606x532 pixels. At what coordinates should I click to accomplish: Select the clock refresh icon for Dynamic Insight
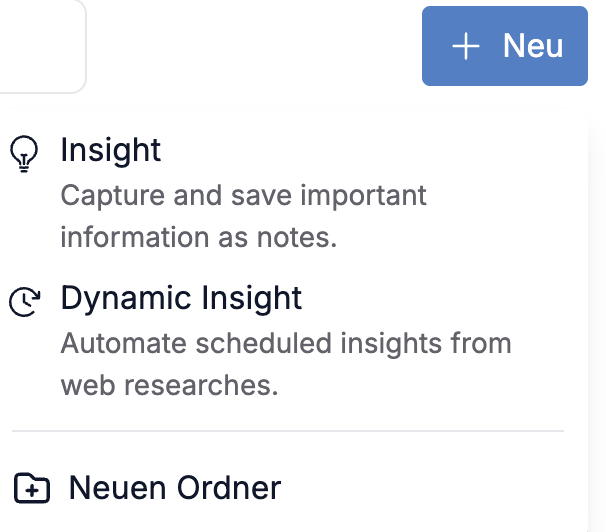click(25, 302)
